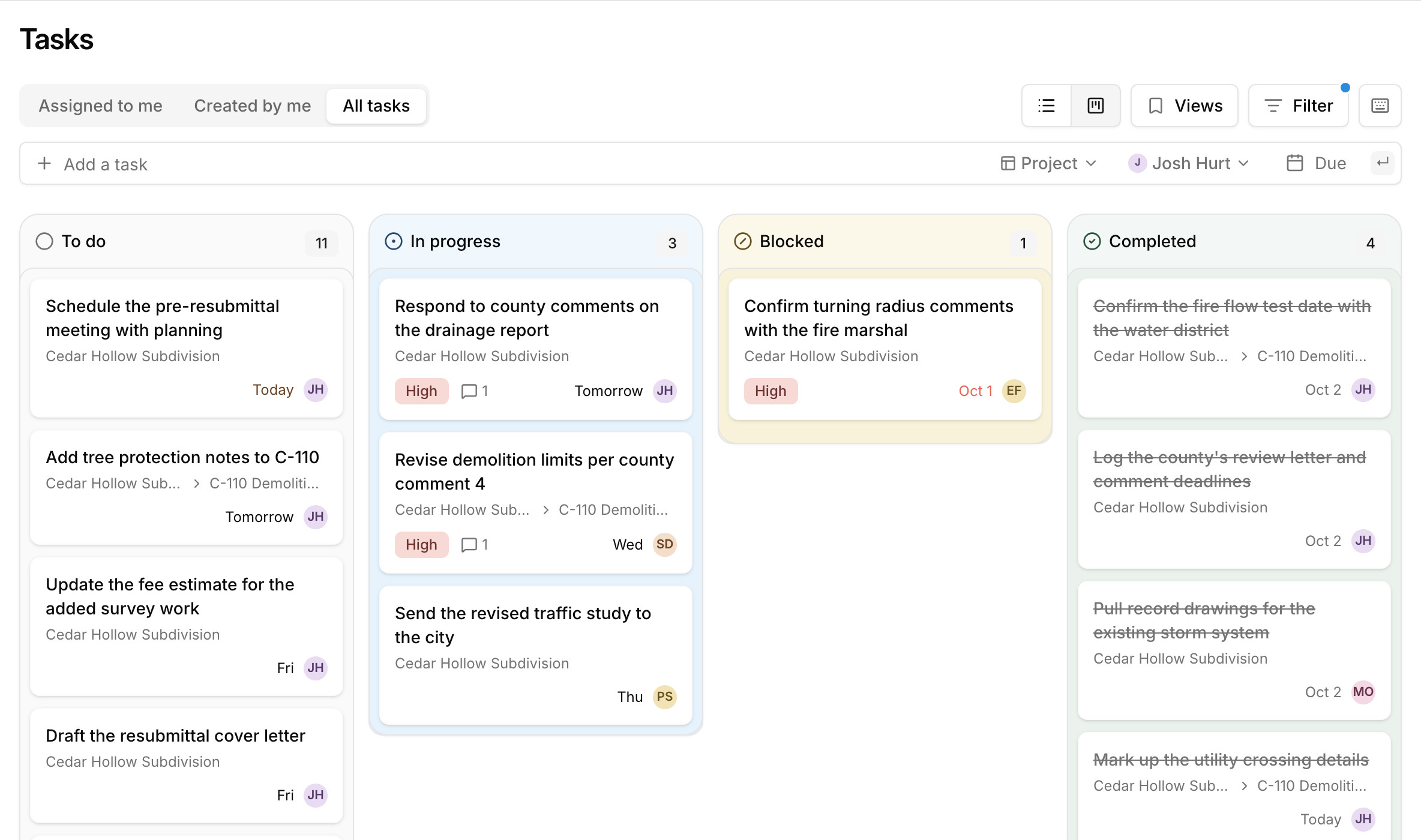This screenshot has width=1421, height=840.
Task: Click SD avatar on demolition limits task
Action: (x=665, y=545)
